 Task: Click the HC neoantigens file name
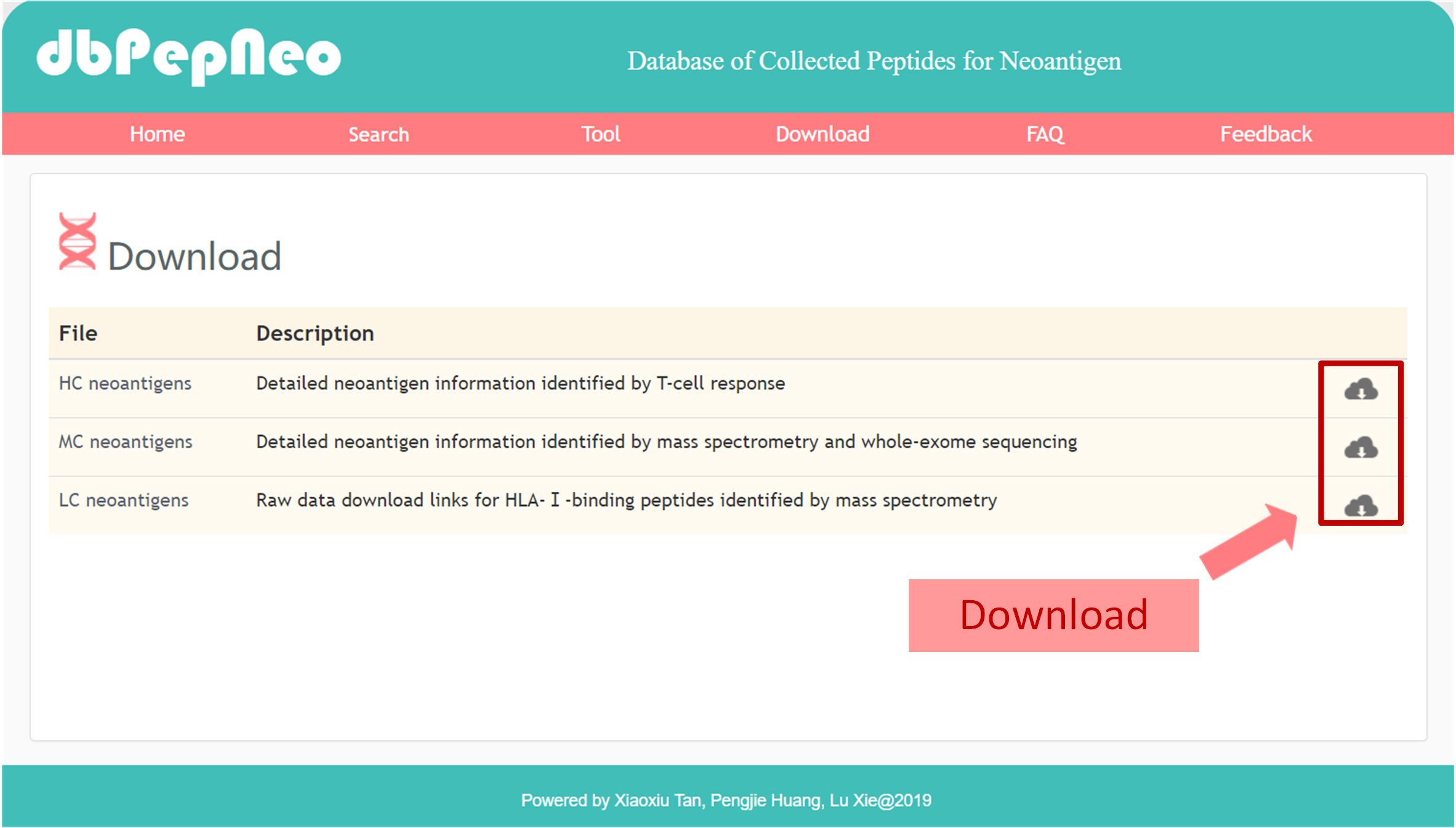coord(125,384)
